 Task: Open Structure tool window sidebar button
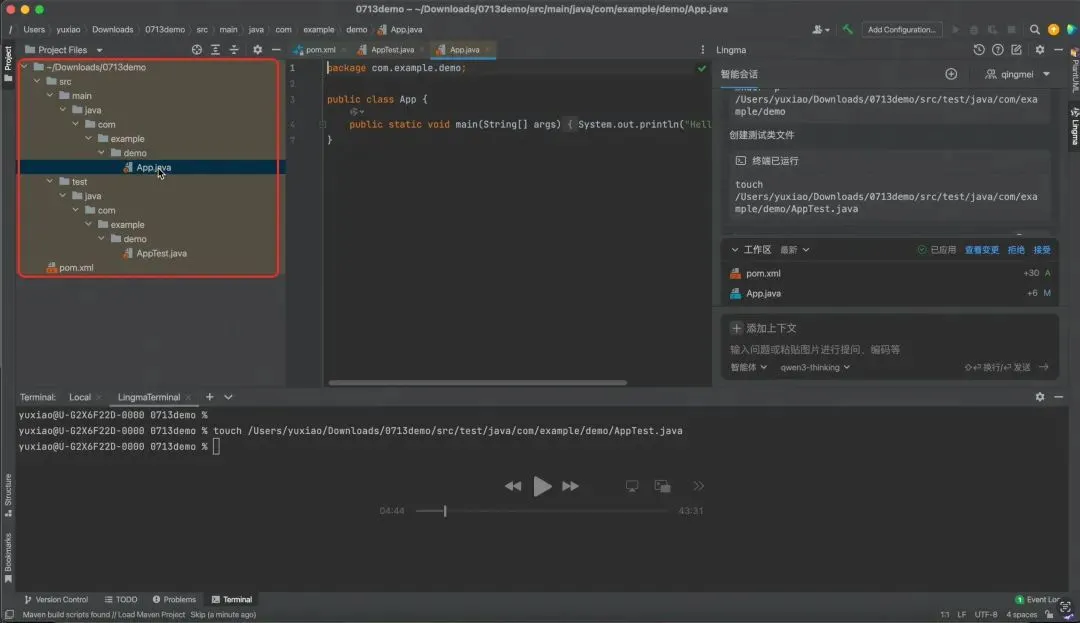8,495
